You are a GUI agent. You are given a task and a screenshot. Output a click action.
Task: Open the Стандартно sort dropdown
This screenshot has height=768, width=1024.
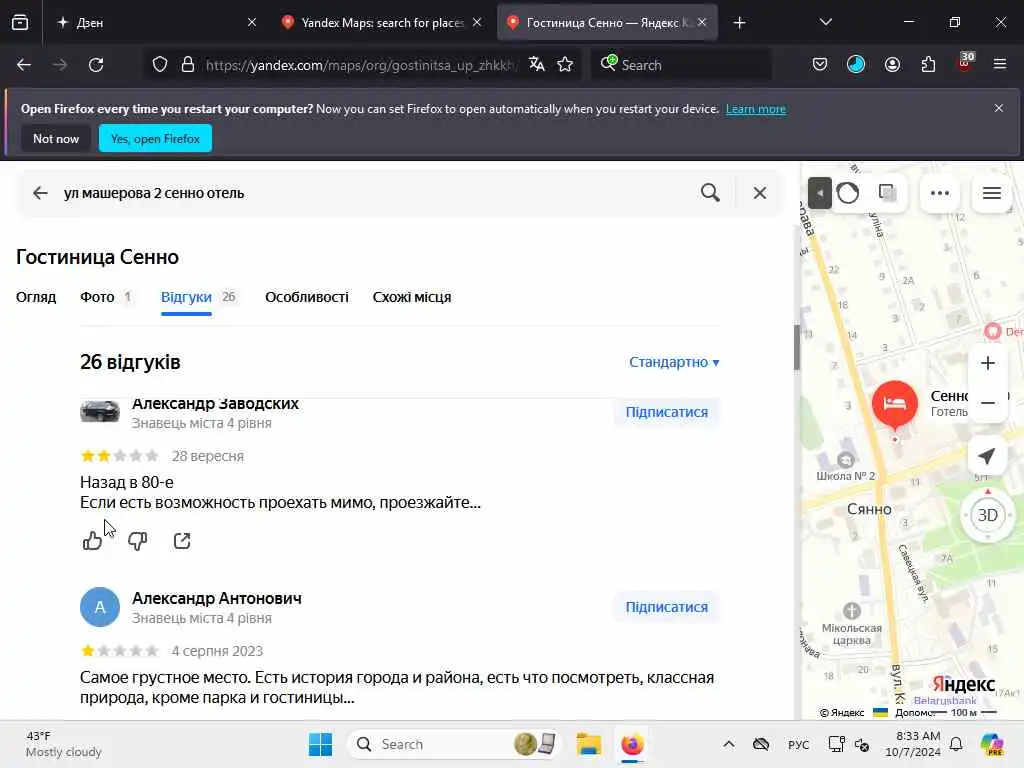click(674, 362)
